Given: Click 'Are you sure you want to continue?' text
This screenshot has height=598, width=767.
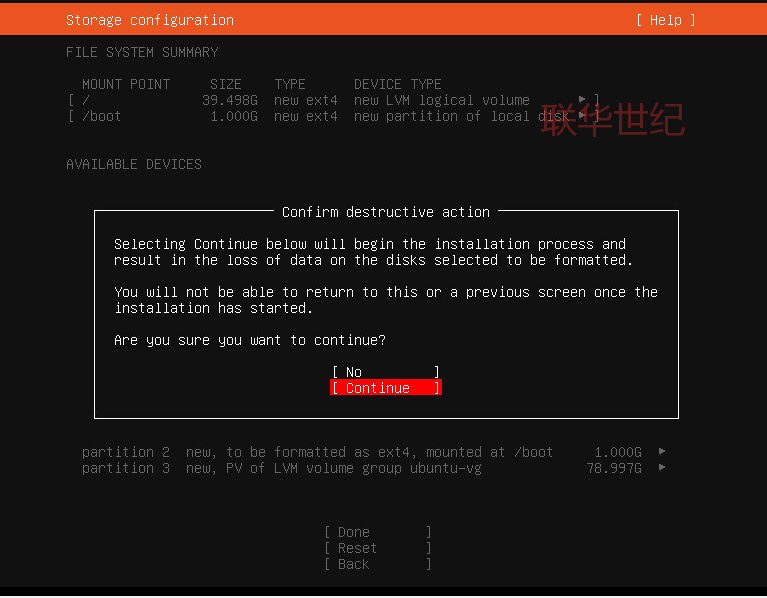Looking at the screenshot, I should pos(250,340).
